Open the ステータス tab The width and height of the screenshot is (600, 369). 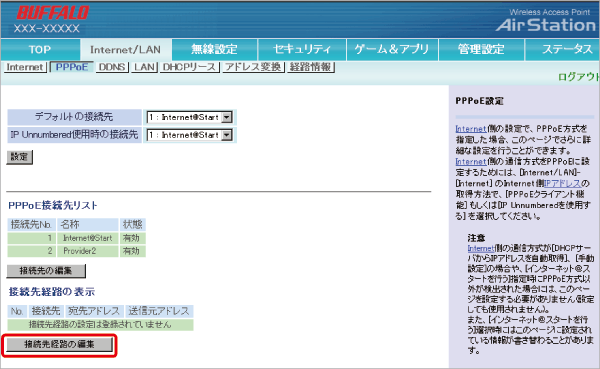click(x=562, y=49)
